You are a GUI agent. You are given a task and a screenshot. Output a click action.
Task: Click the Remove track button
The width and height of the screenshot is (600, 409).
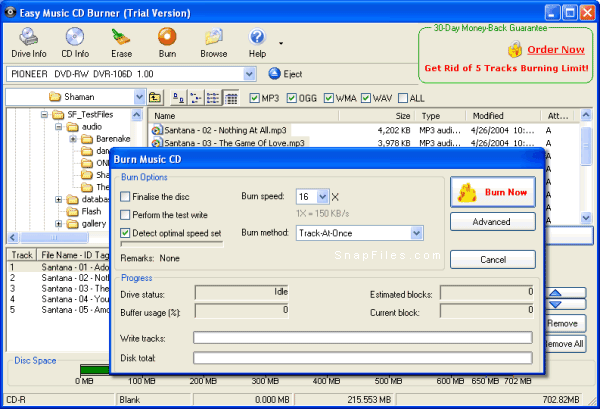click(565, 323)
